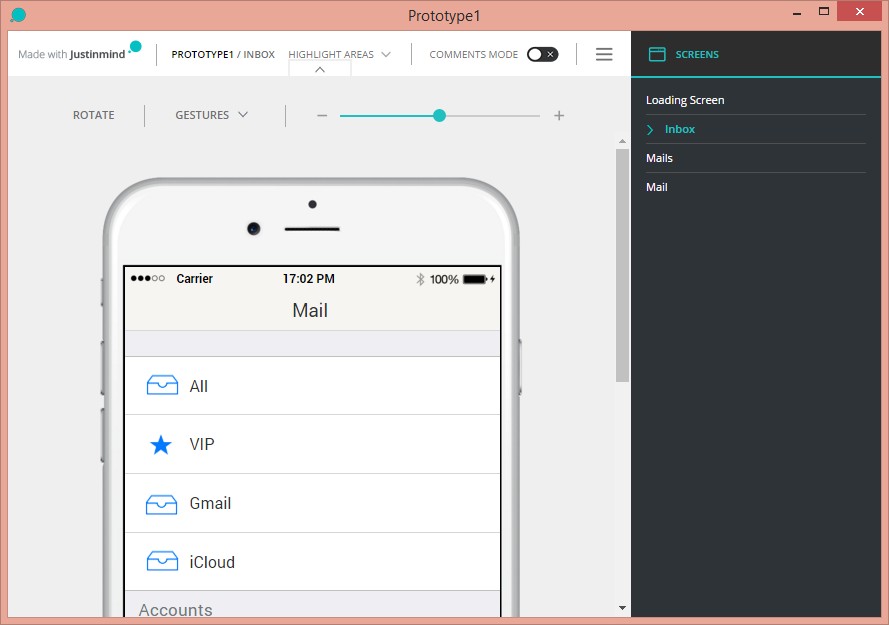Click the vertical scrollbar thumb
The height and width of the screenshot is (625, 889).
point(622,265)
